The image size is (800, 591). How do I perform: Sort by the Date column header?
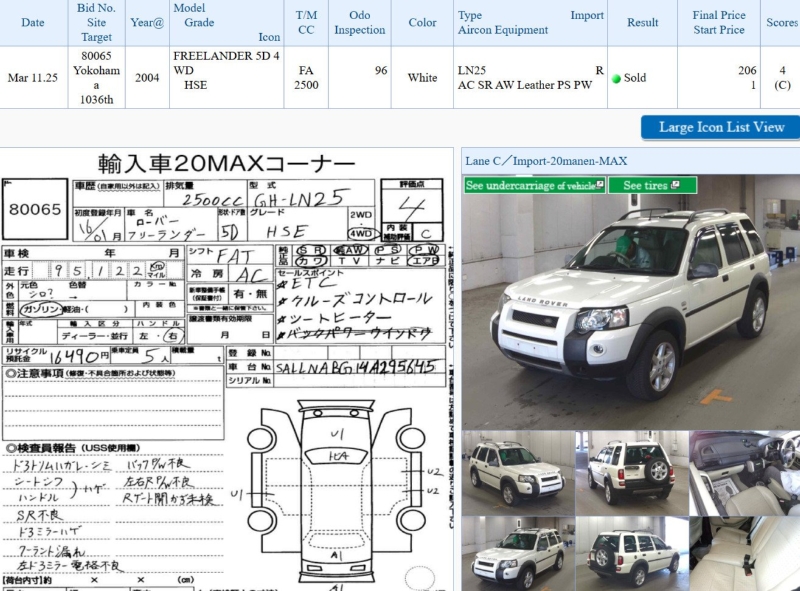pyautogui.click(x=33, y=23)
